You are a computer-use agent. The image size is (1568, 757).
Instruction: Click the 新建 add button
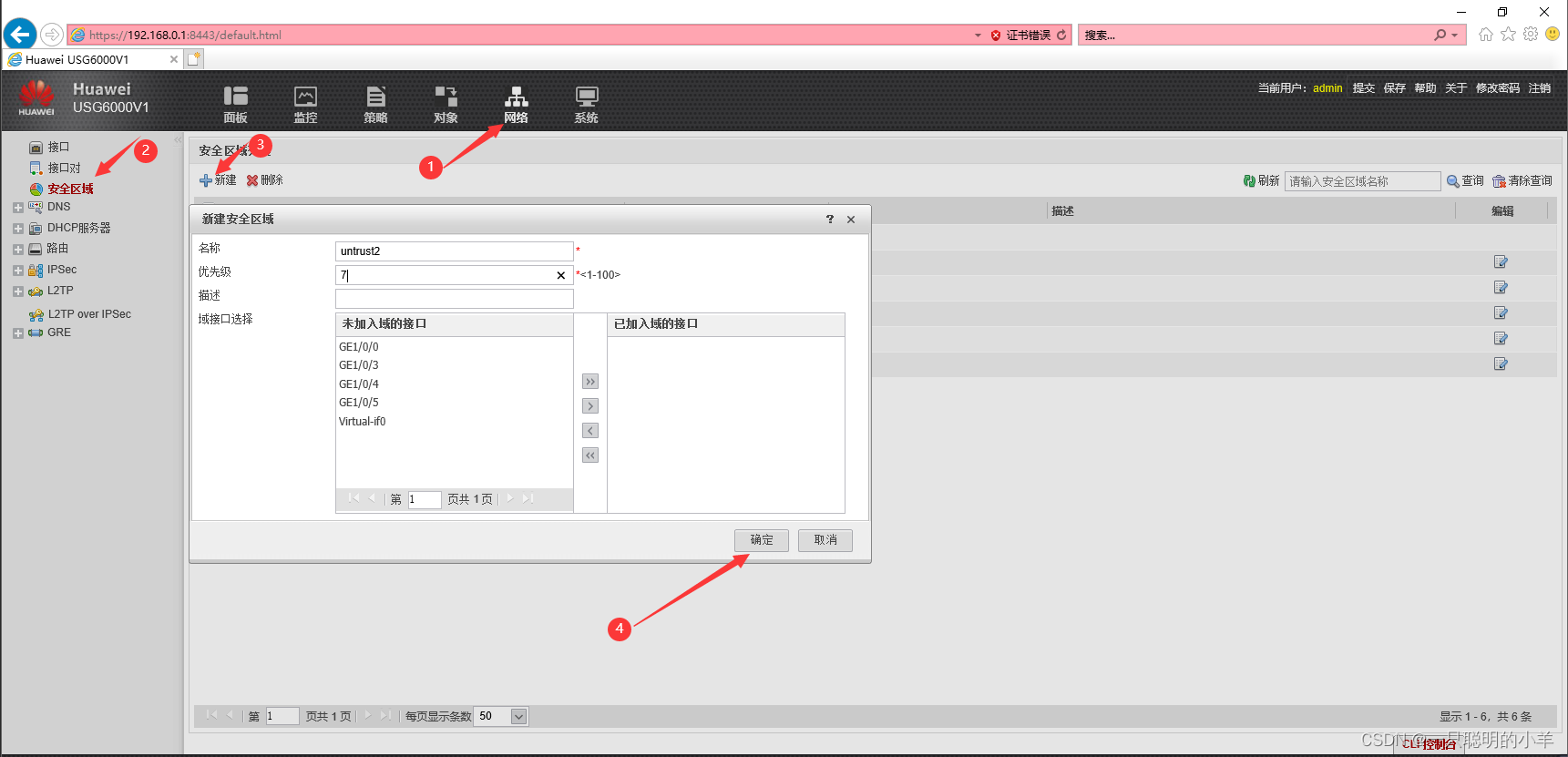[218, 180]
